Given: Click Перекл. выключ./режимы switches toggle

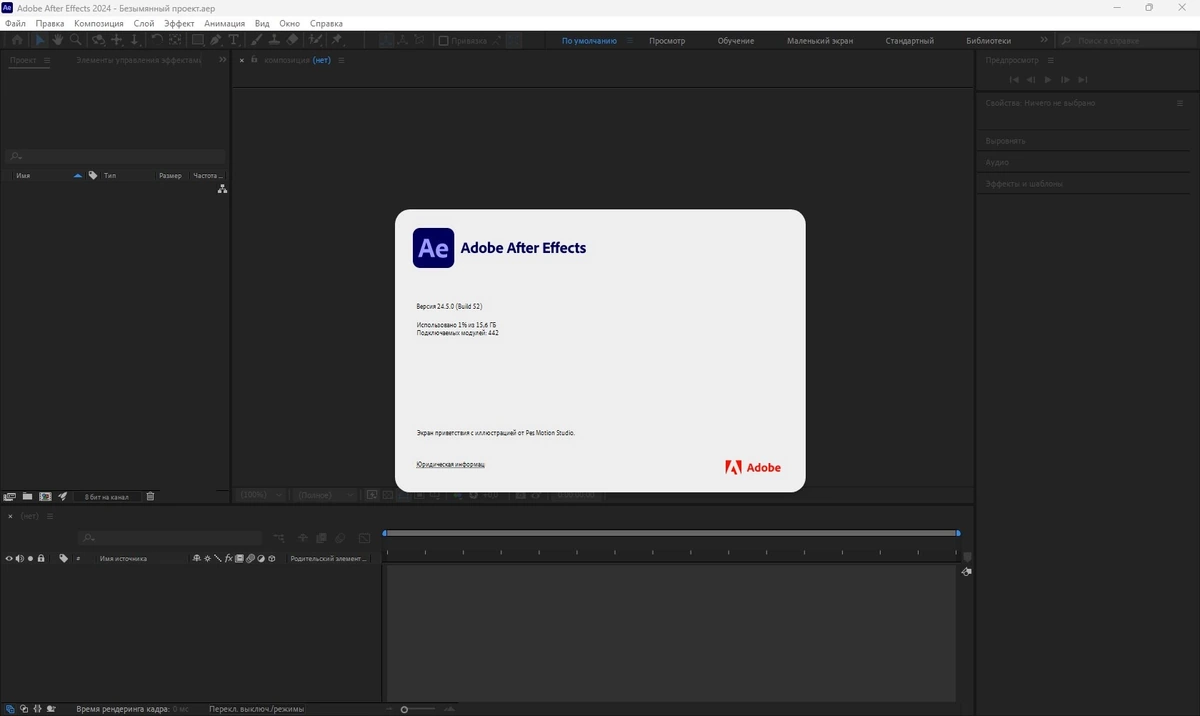Looking at the screenshot, I should [x=256, y=709].
